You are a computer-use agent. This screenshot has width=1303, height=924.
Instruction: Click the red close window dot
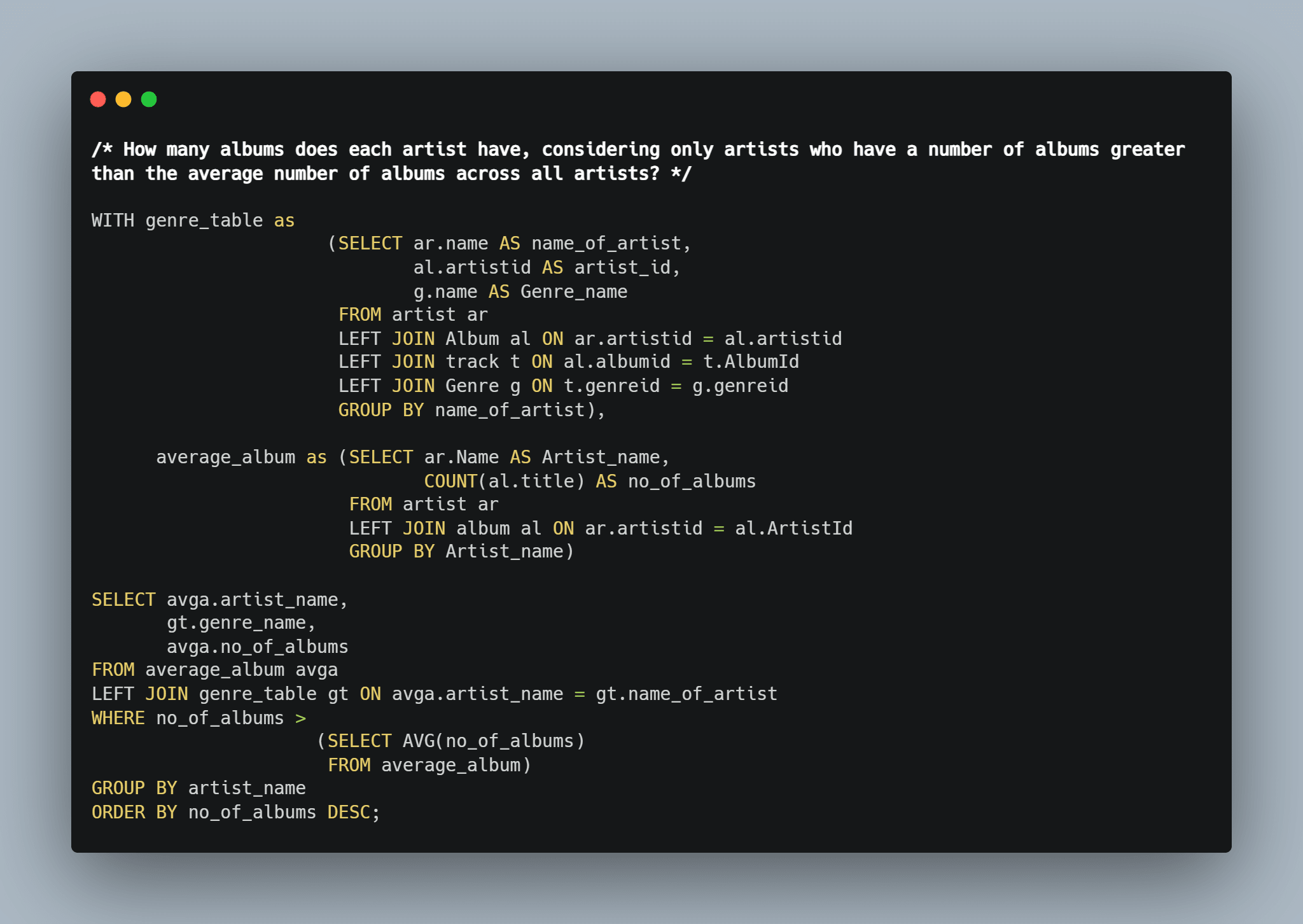tap(98, 99)
